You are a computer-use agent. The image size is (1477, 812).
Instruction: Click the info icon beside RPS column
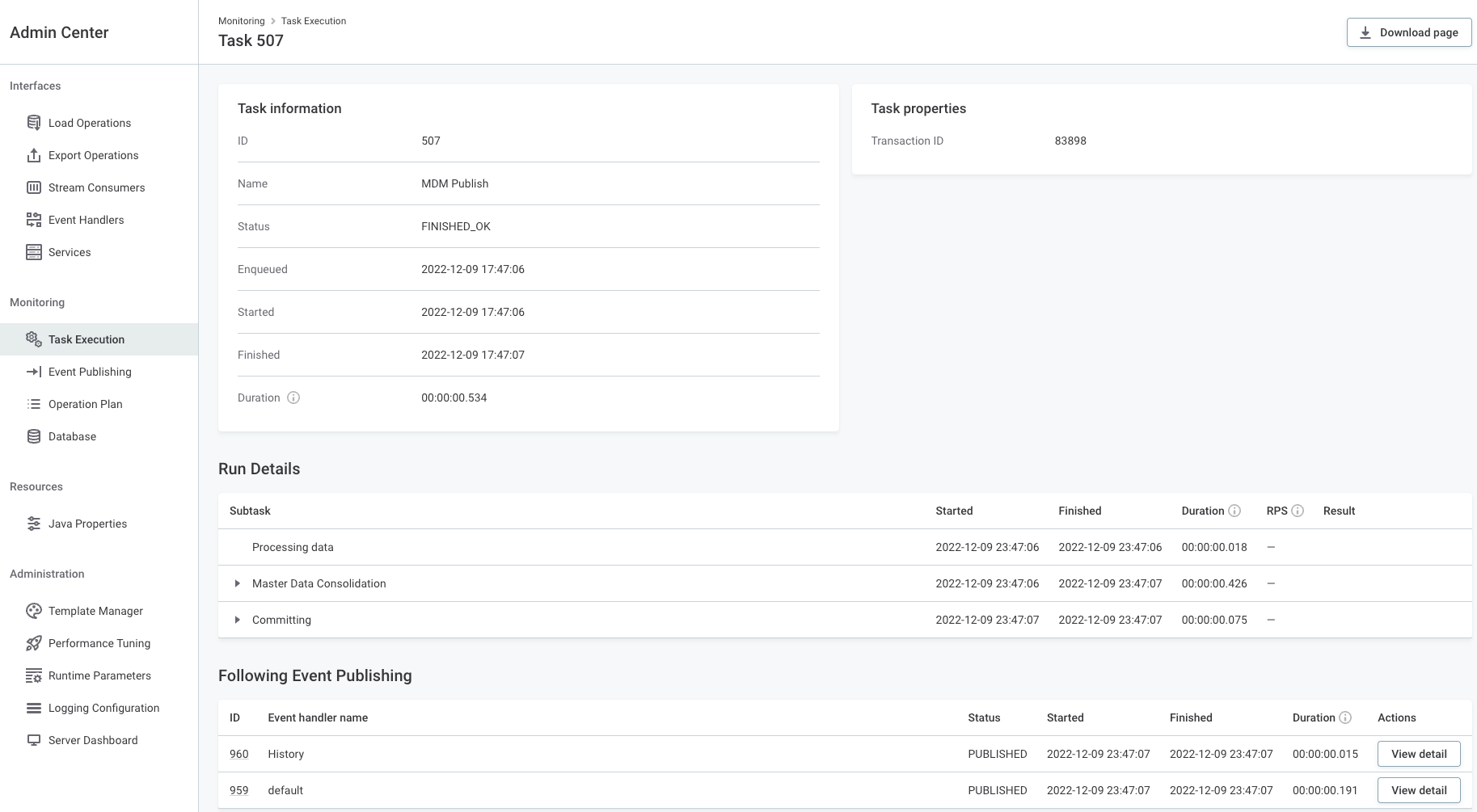[1298, 511]
